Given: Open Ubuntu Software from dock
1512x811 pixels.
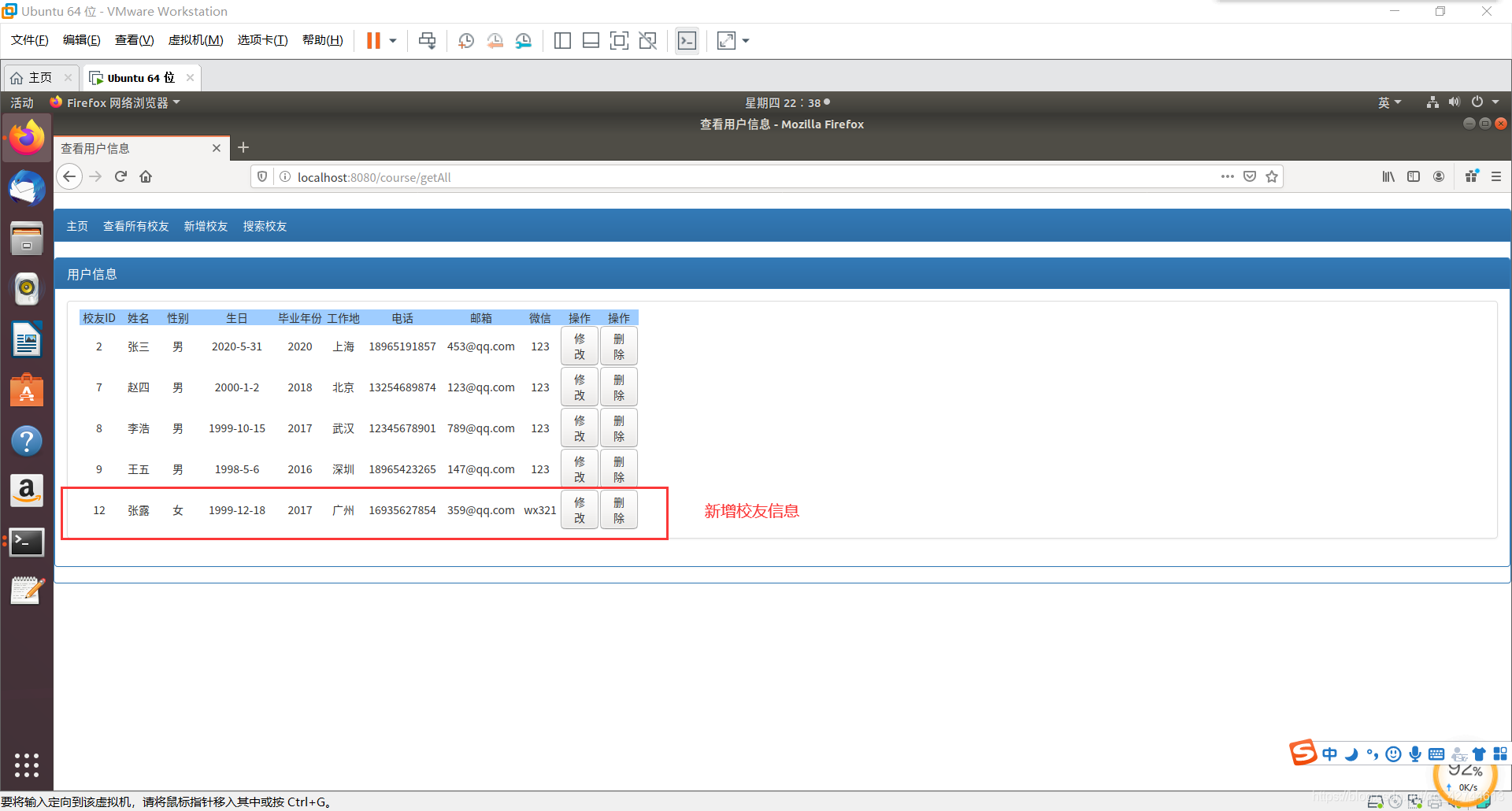Looking at the screenshot, I should click(27, 391).
